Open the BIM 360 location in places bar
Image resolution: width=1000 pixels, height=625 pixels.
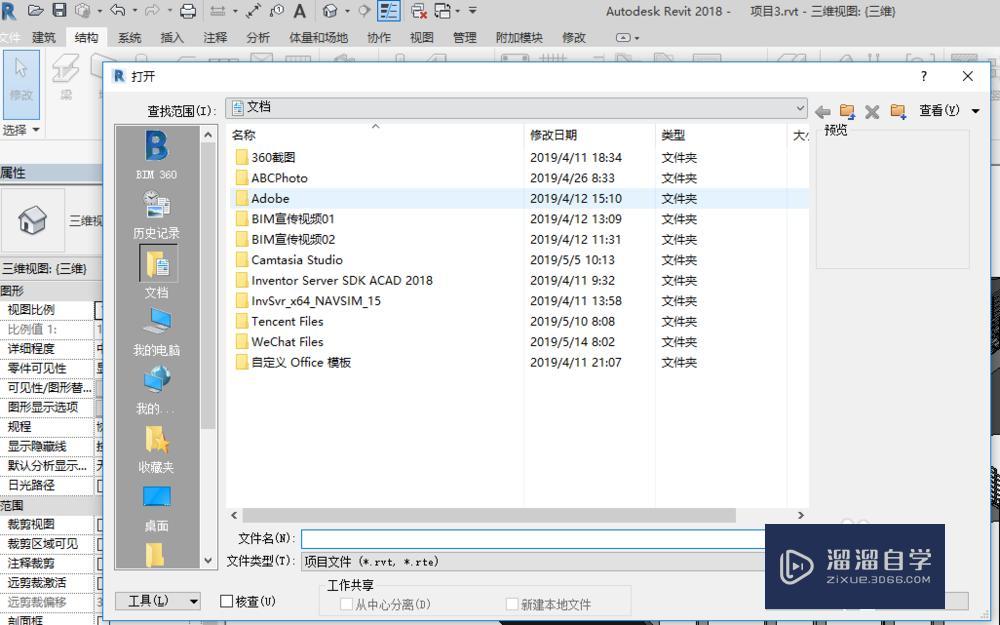click(156, 155)
